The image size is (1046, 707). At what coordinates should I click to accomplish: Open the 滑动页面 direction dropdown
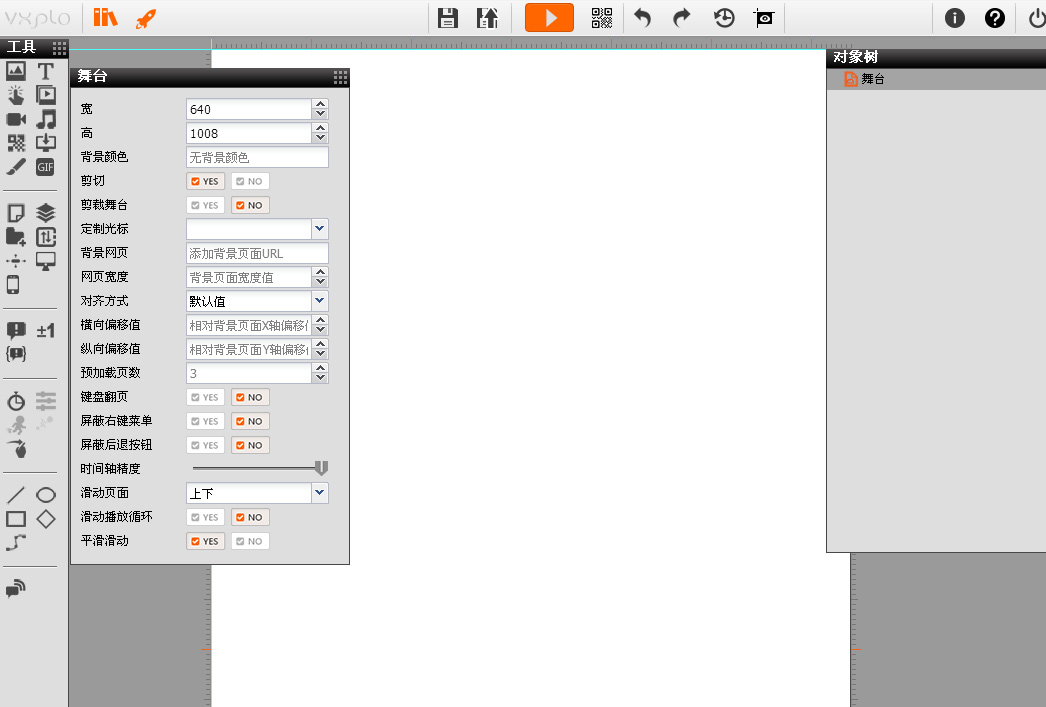[319, 493]
